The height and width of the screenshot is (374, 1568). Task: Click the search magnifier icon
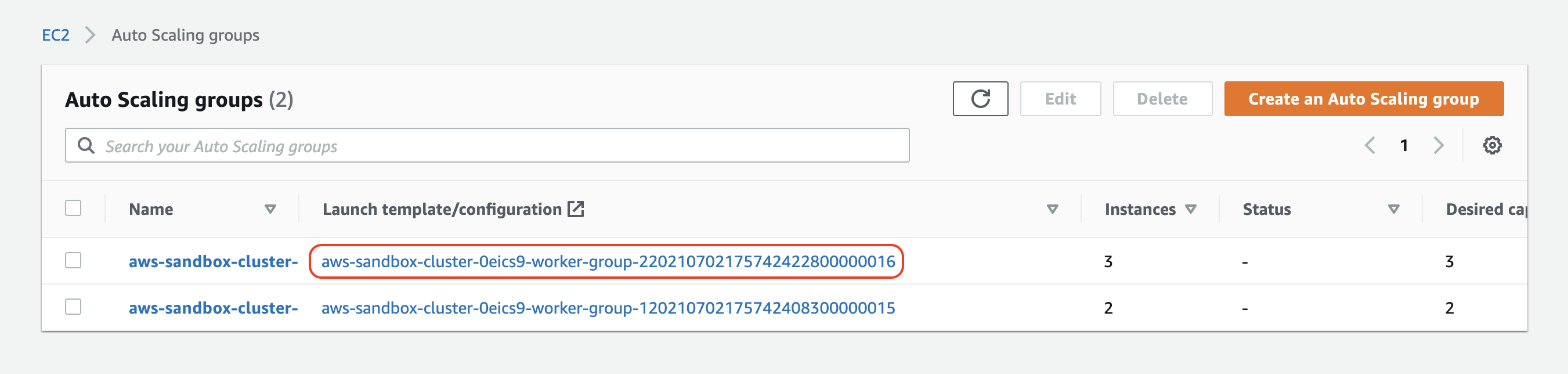pos(86,146)
